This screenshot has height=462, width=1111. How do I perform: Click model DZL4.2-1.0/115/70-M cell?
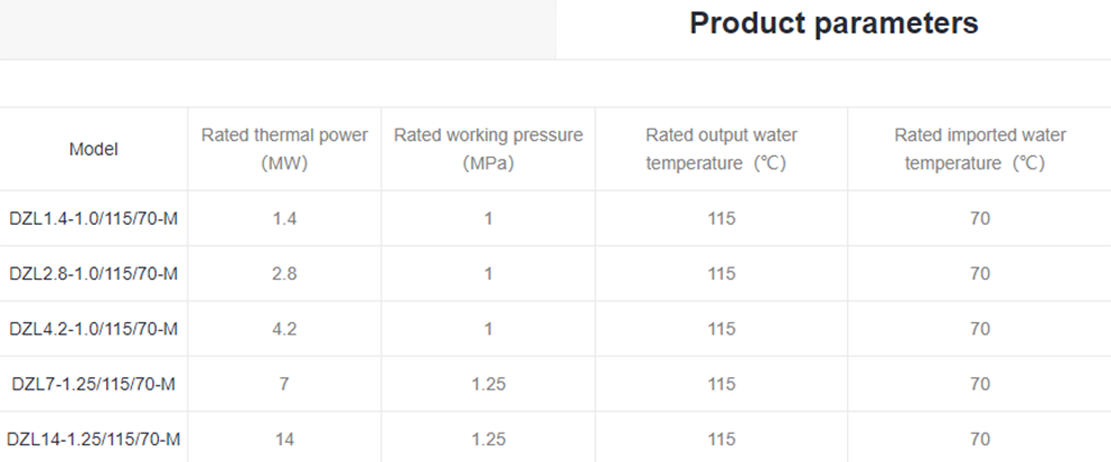[x=94, y=329]
